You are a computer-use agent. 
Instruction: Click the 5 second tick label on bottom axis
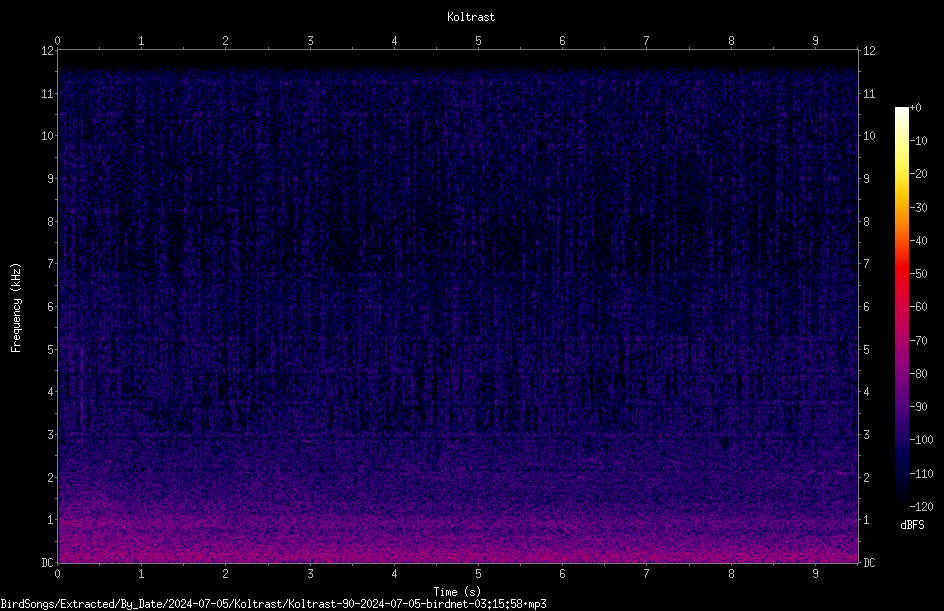pyautogui.click(x=478, y=574)
